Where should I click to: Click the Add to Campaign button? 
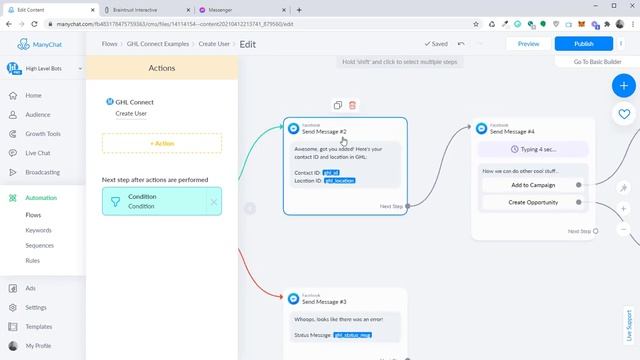click(x=533, y=185)
